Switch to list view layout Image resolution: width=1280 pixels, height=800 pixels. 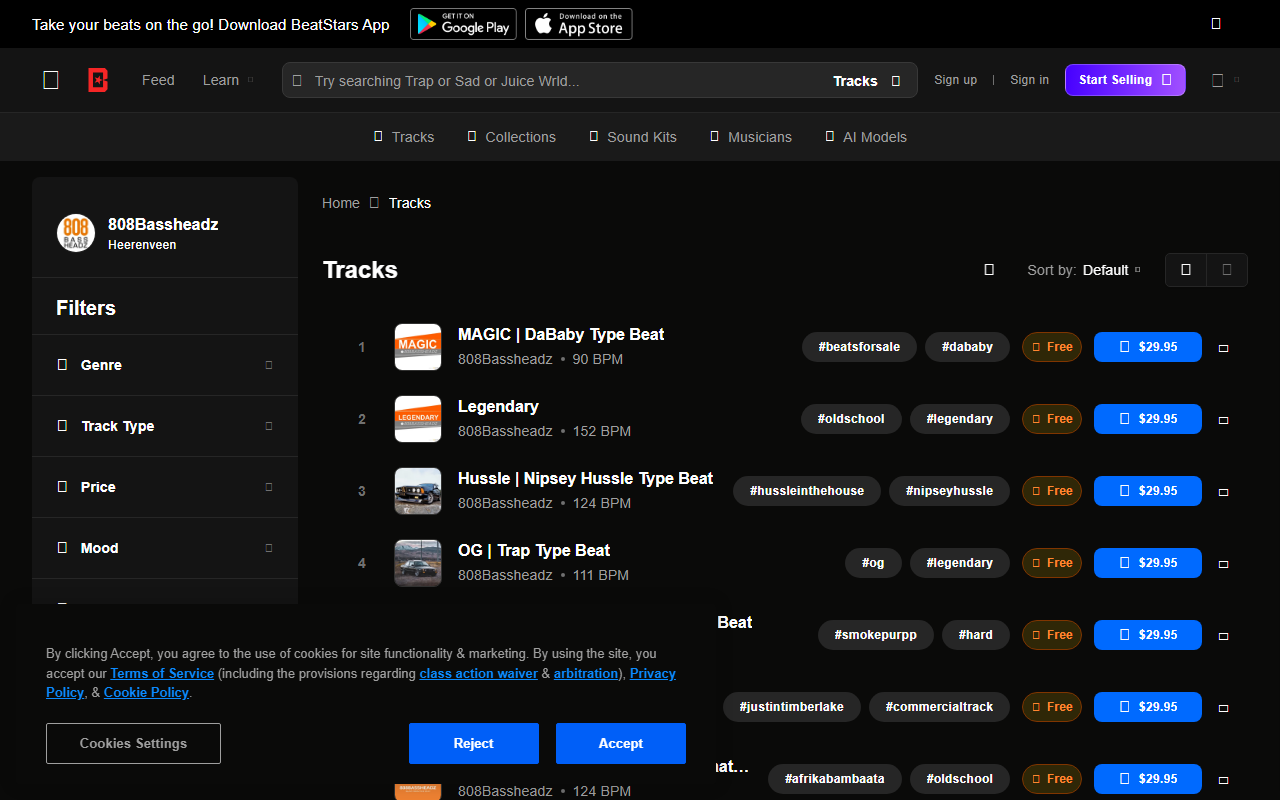pos(1186,270)
